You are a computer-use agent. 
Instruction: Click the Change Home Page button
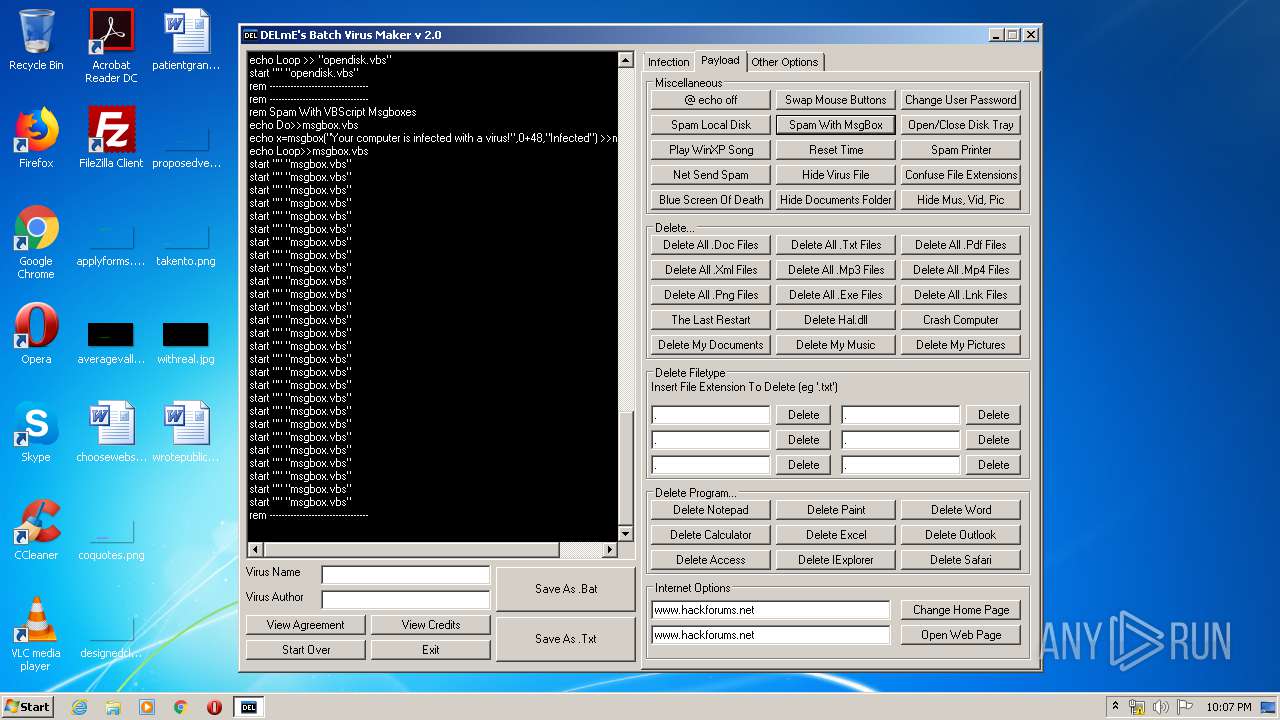tap(960, 610)
